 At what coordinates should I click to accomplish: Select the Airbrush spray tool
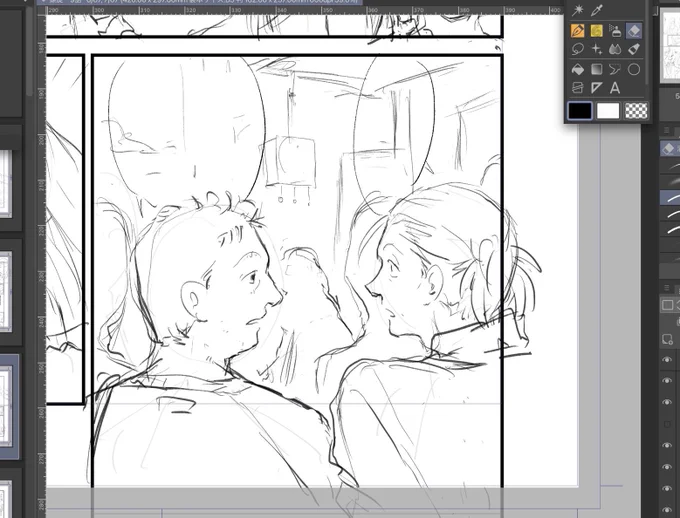[615, 31]
